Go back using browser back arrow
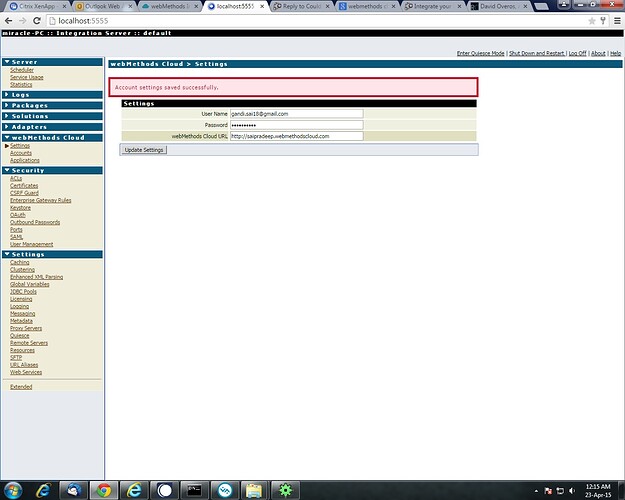 pyautogui.click(x=8, y=21)
